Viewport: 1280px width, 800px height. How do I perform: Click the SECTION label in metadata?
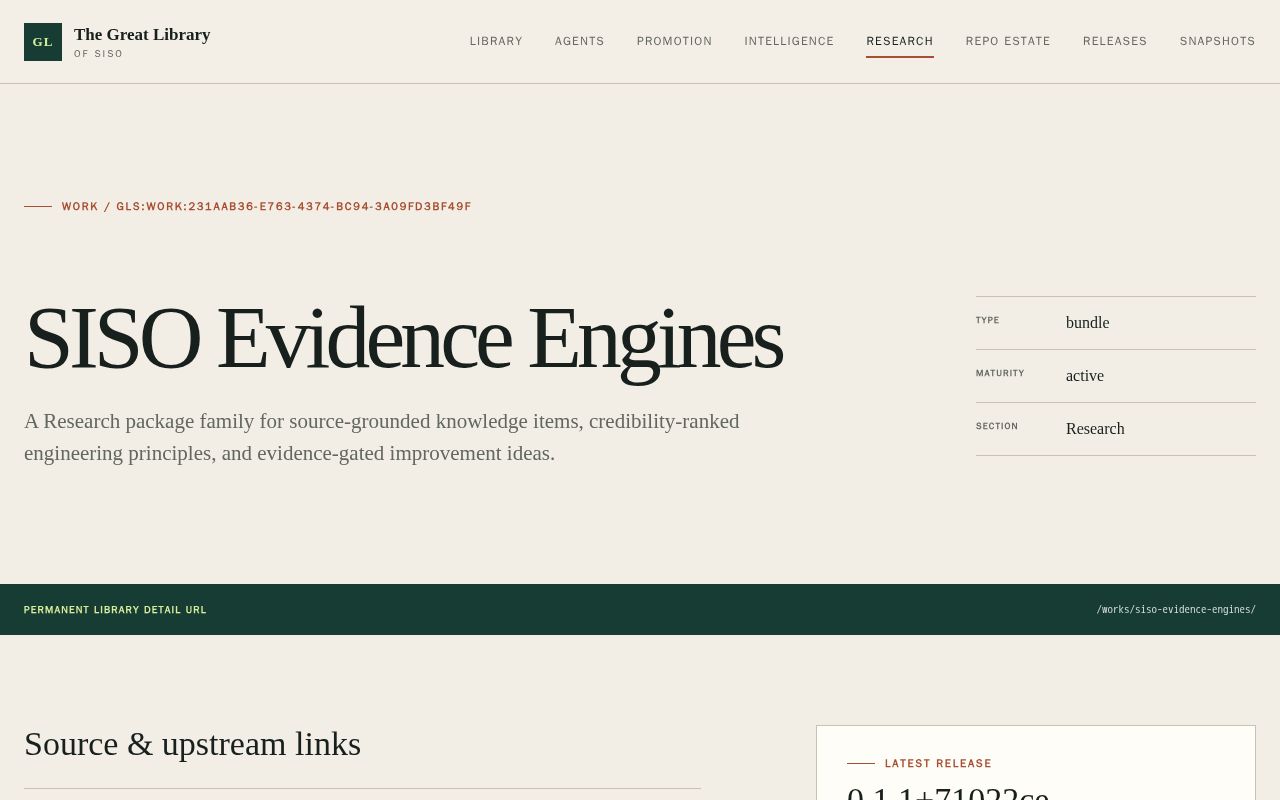point(997,426)
